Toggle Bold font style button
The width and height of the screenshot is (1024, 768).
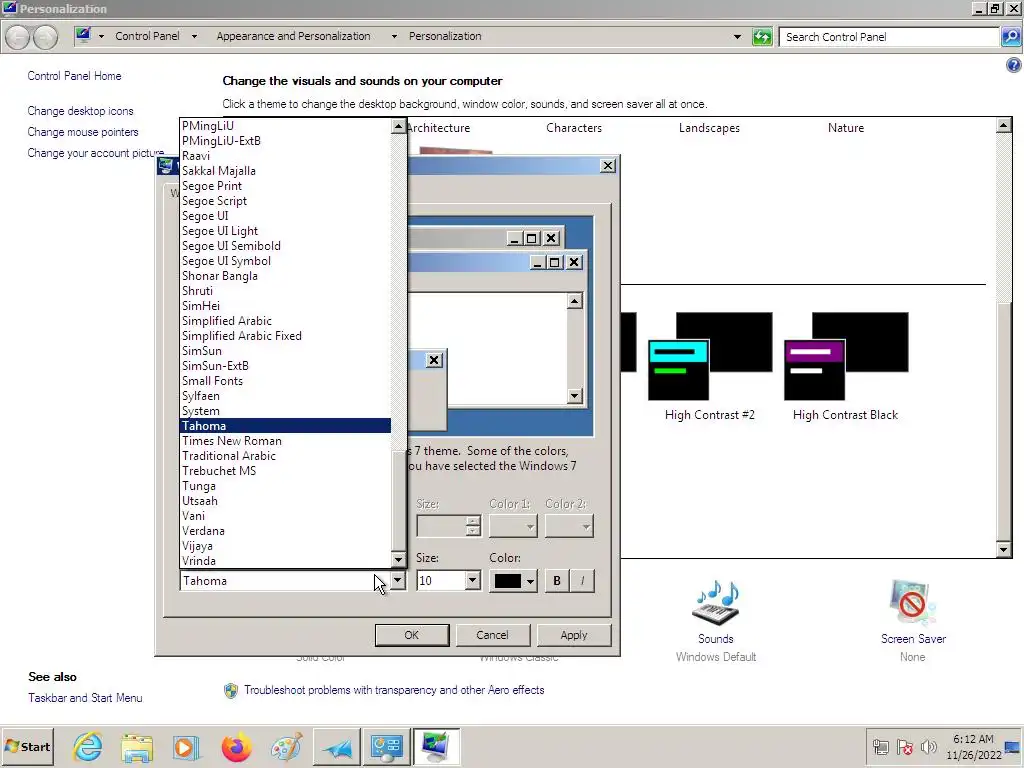[x=557, y=581]
